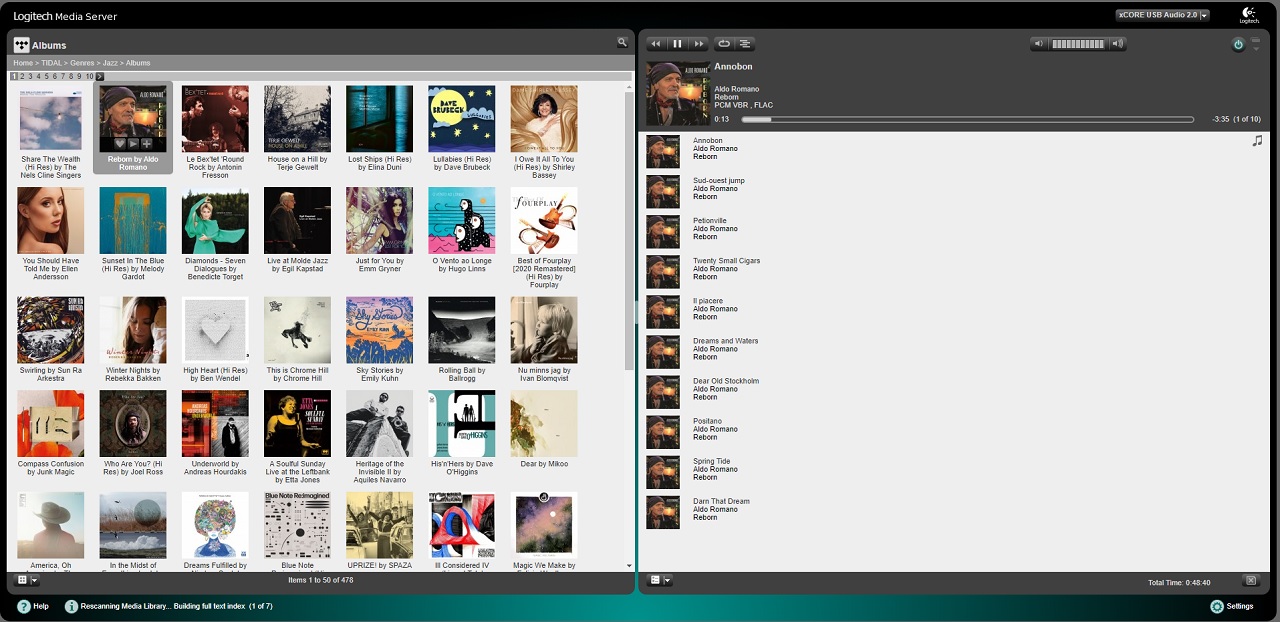Open the I Owe It All To You cover
Viewport: 1280px width, 622px height.
[544, 119]
